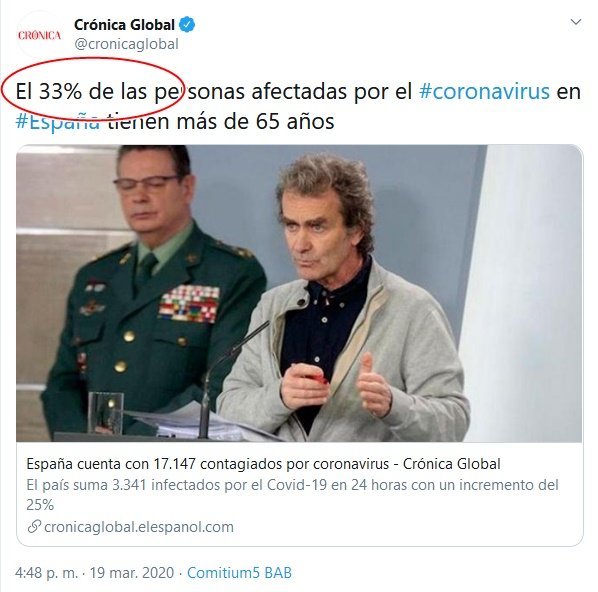Image resolution: width=598 pixels, height=592 pixels.
Task: Open the tweet options chevron menu
Action: tap(575, 22)
